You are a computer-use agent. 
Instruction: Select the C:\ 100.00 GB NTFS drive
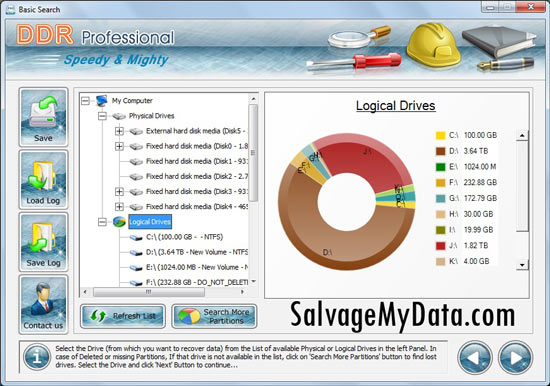[185, 237]
